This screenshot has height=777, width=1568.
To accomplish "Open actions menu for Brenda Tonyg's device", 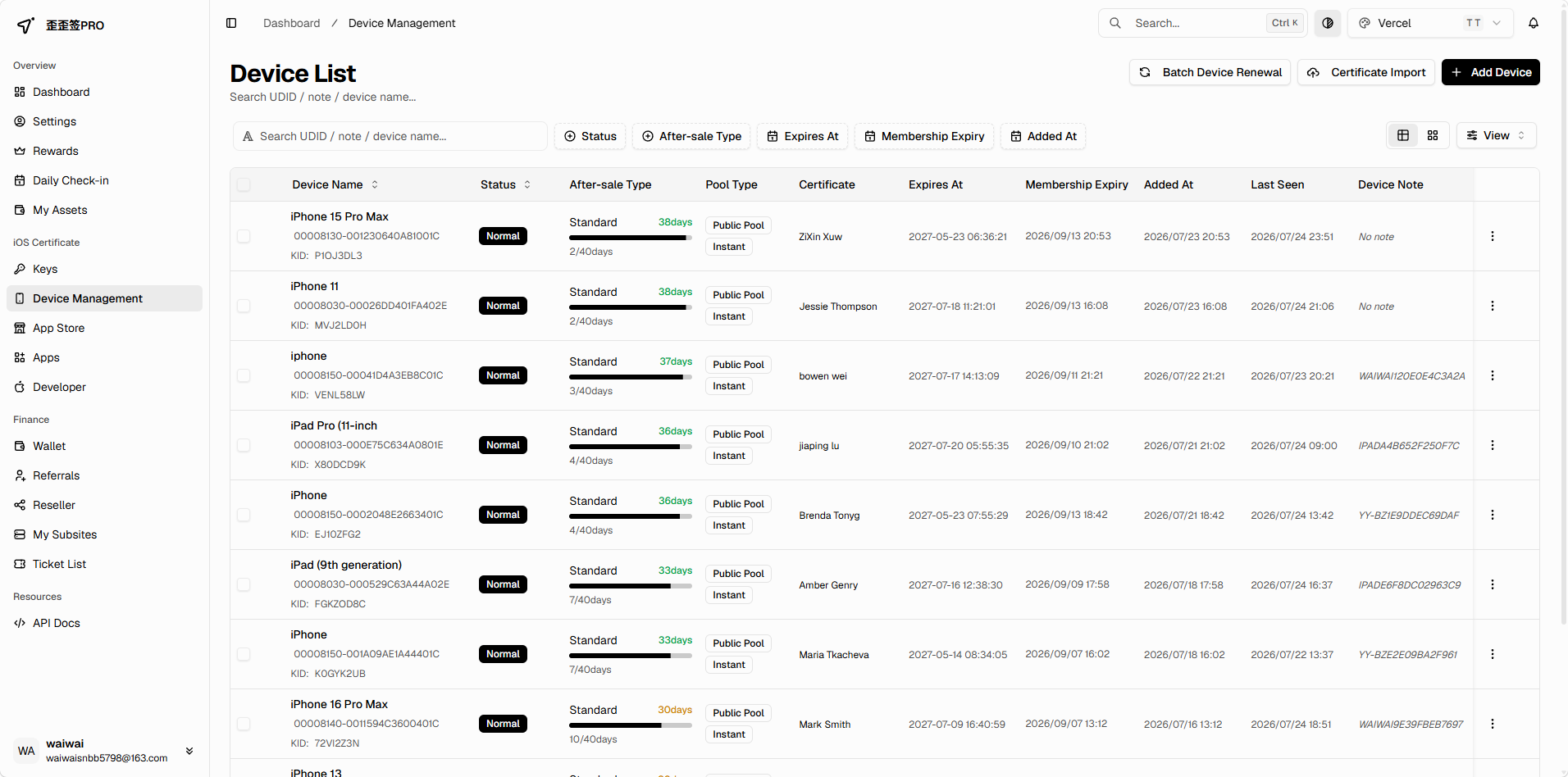I will (x=1493, y=515).
